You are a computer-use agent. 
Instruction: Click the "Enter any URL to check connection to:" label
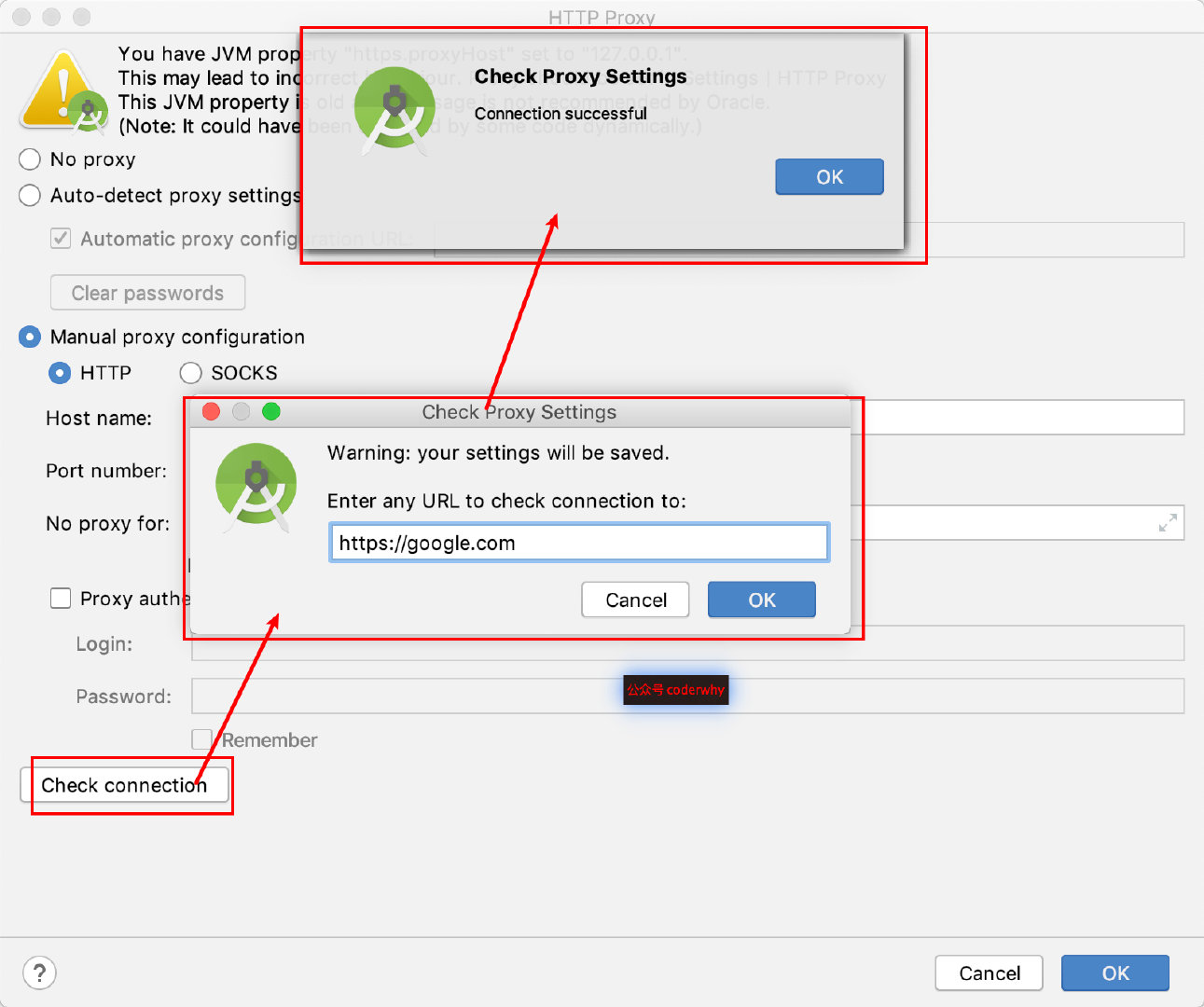click(506, 501)
